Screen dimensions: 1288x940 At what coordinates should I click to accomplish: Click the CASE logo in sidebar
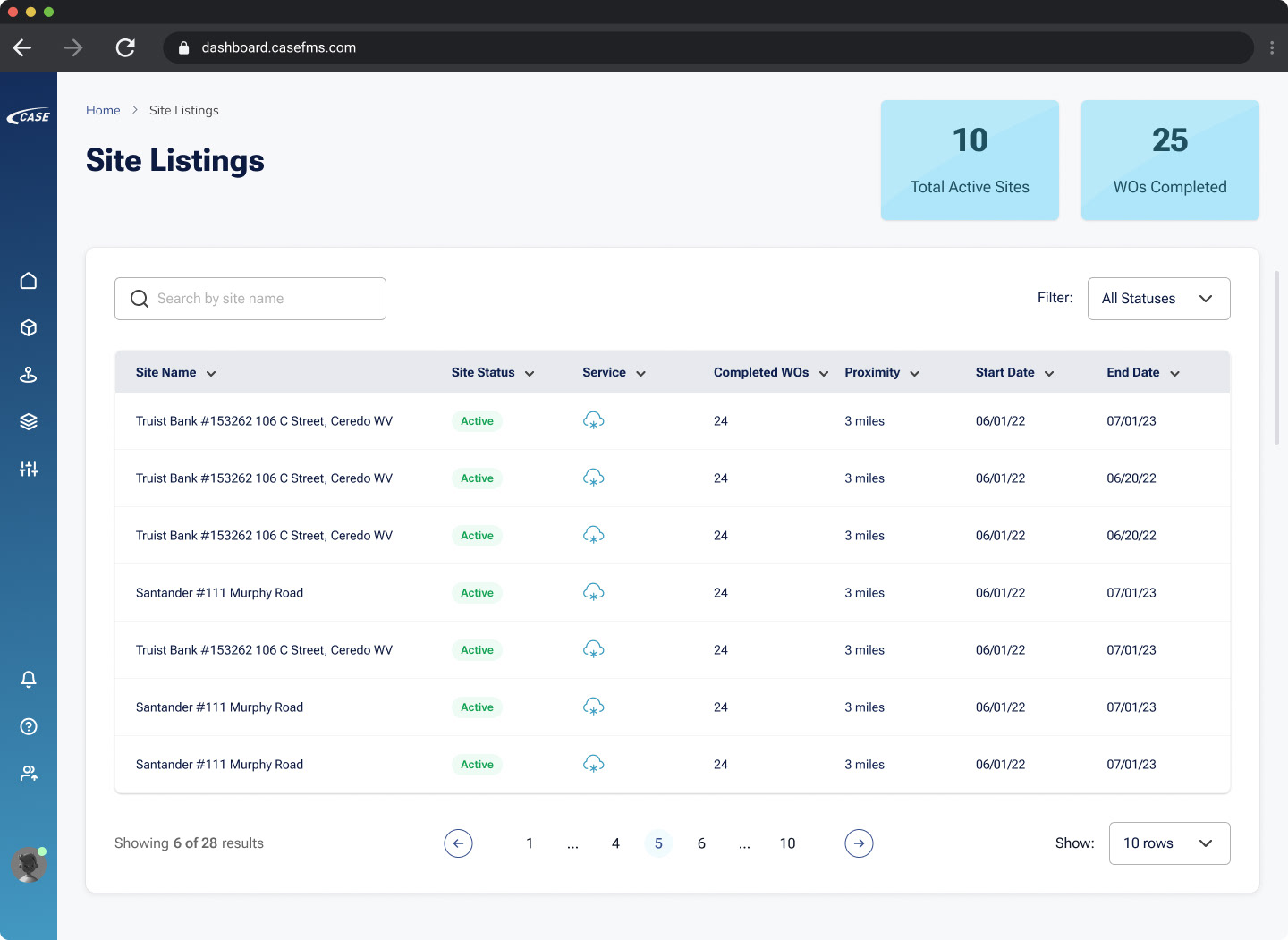coord(29,116)
